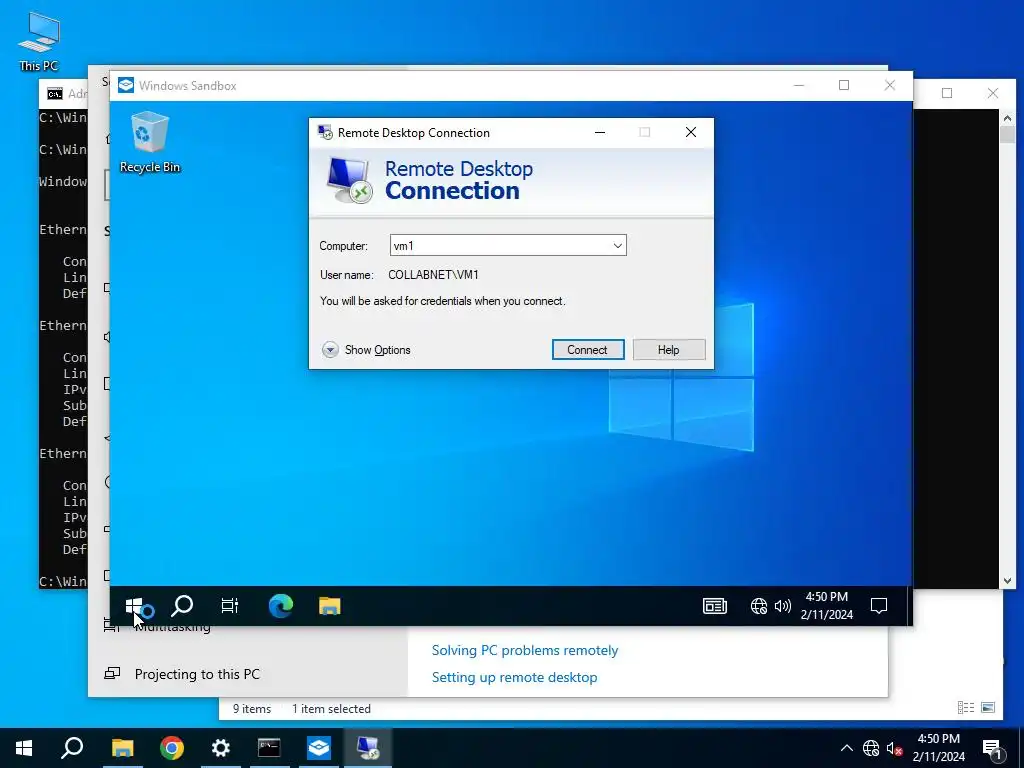Select Projecting to this PC in Settings
The height and width of the screenshot is (768, 1024).
tap(197, 674)
